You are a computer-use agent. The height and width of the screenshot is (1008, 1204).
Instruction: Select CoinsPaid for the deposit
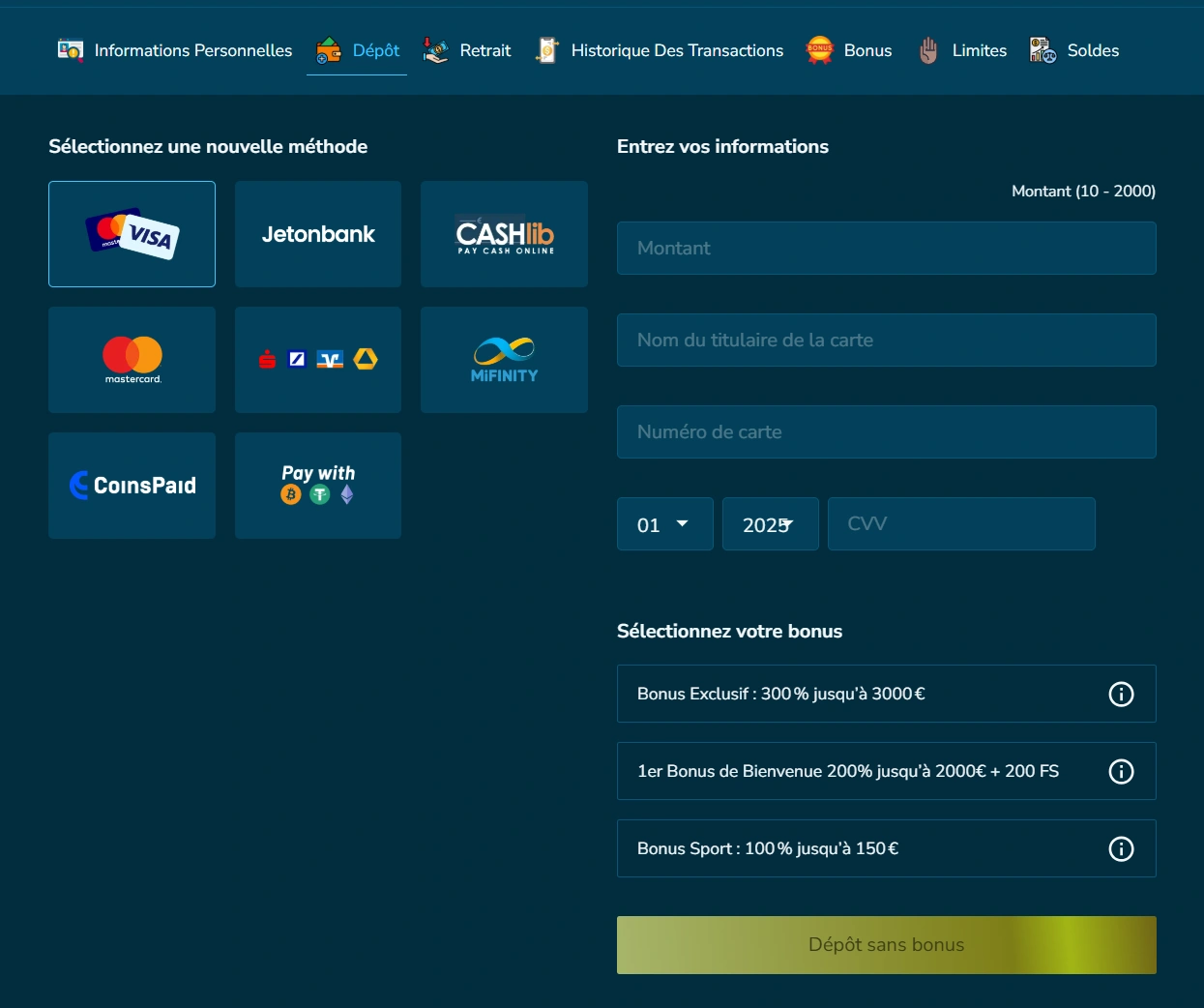coord(132,485)
